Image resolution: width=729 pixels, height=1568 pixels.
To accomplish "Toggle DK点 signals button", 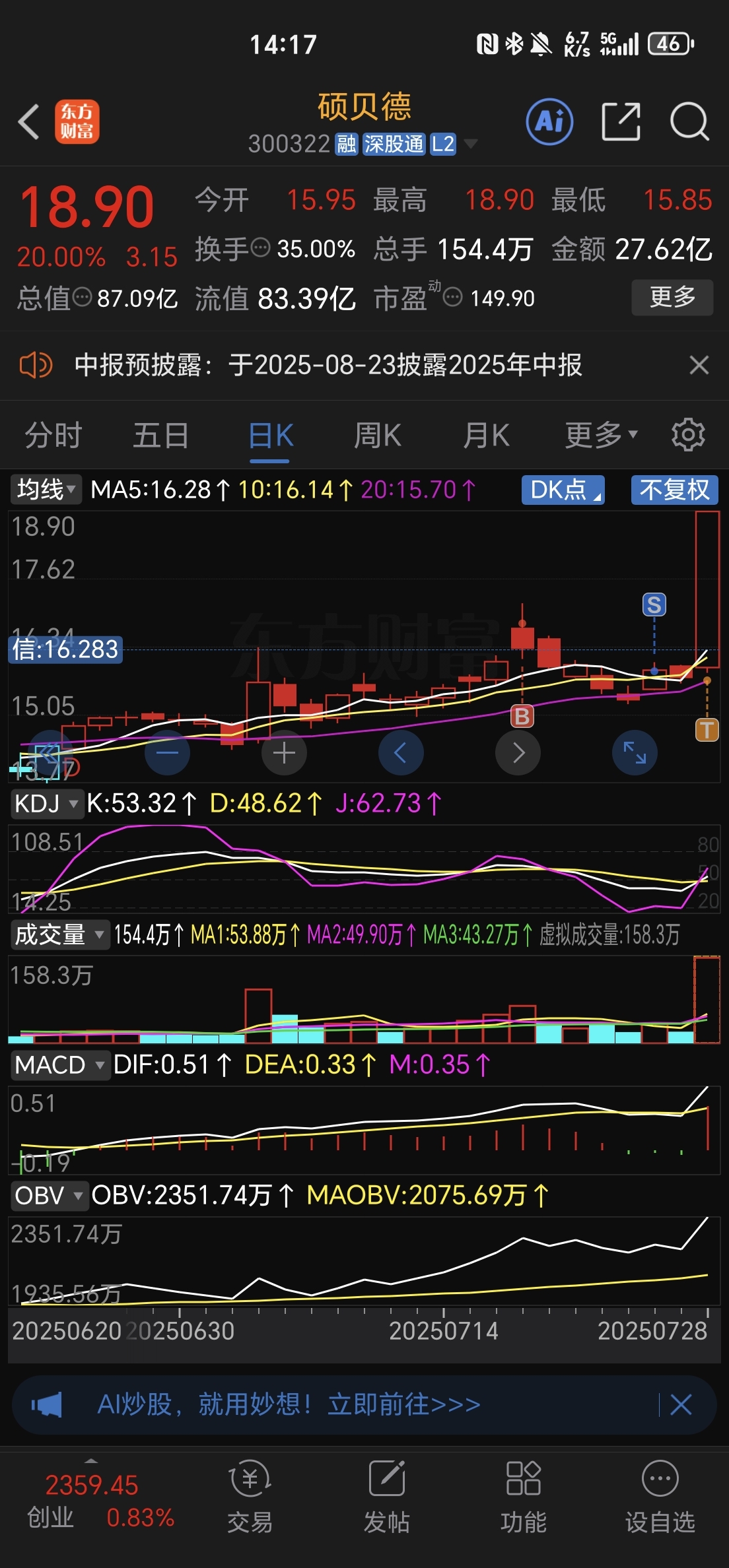I will (563, 490).
